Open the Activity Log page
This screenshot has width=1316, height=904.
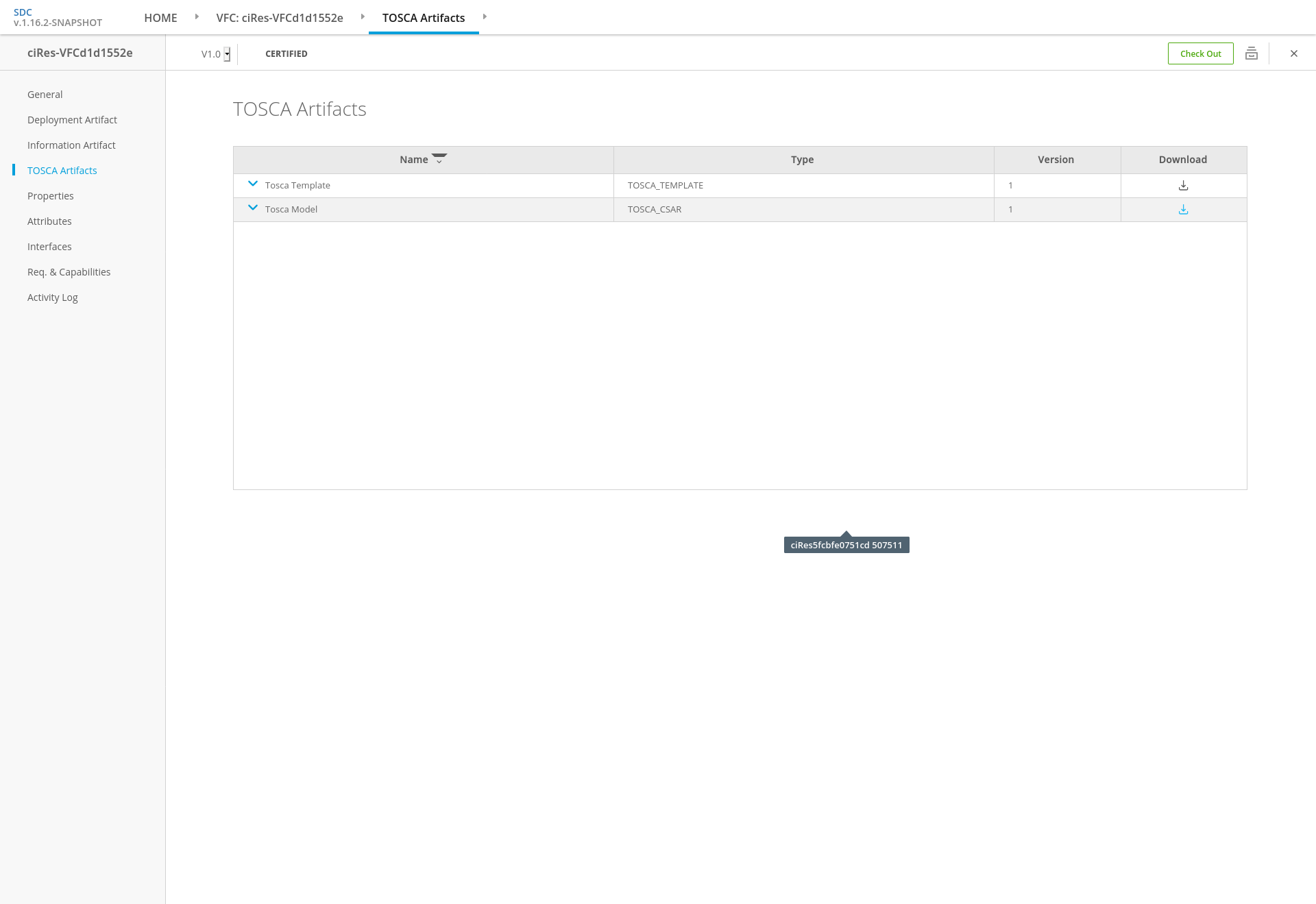53,297
